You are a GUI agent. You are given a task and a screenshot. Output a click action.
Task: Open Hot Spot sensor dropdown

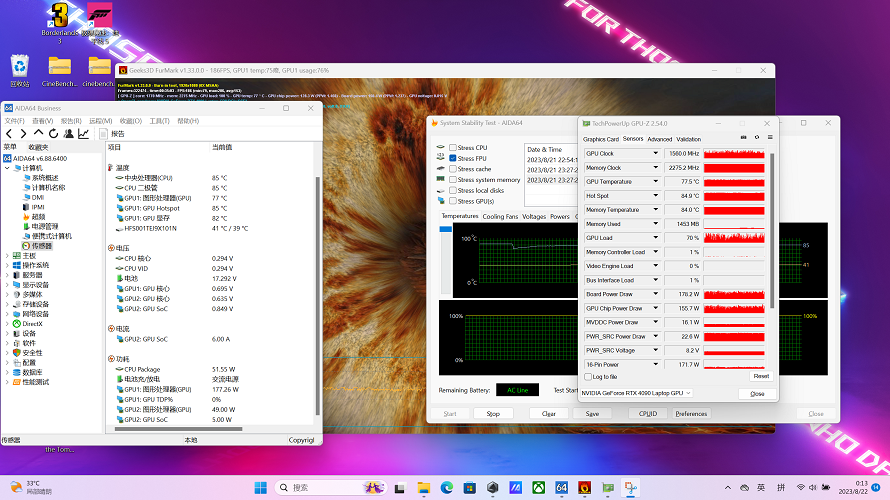coord(656,196)
